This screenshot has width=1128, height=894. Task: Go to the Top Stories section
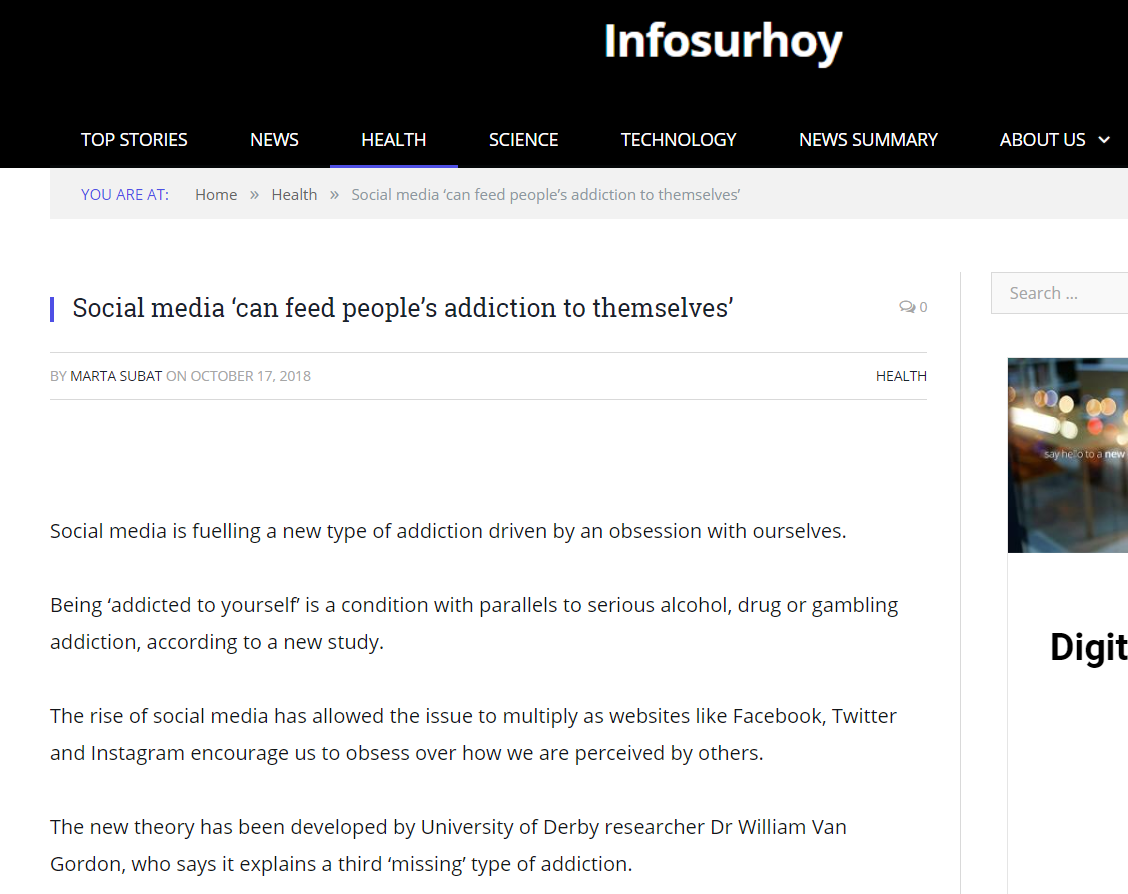[x=134, y=140]
